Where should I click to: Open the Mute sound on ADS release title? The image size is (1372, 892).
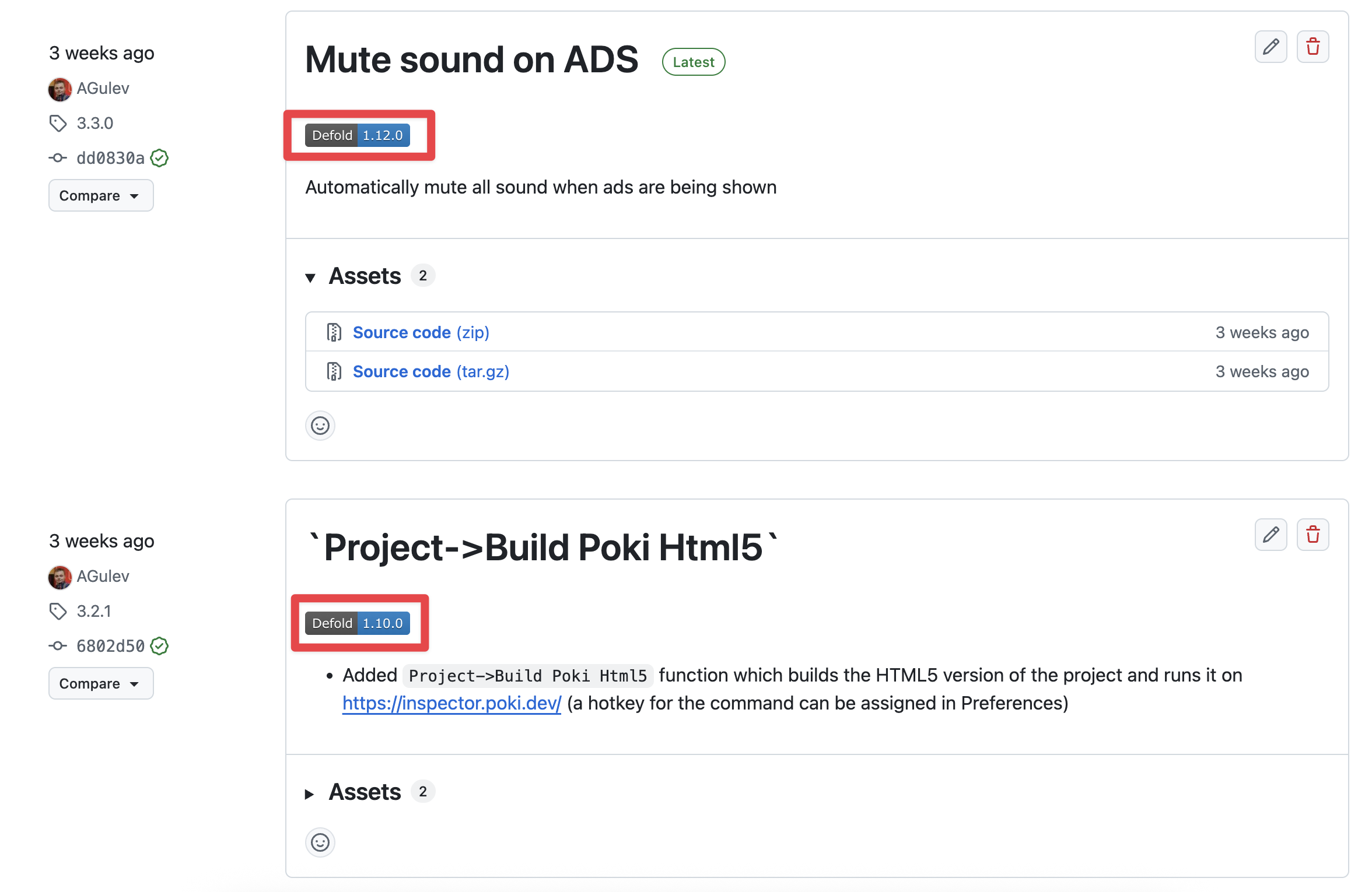tap(471, 59)
